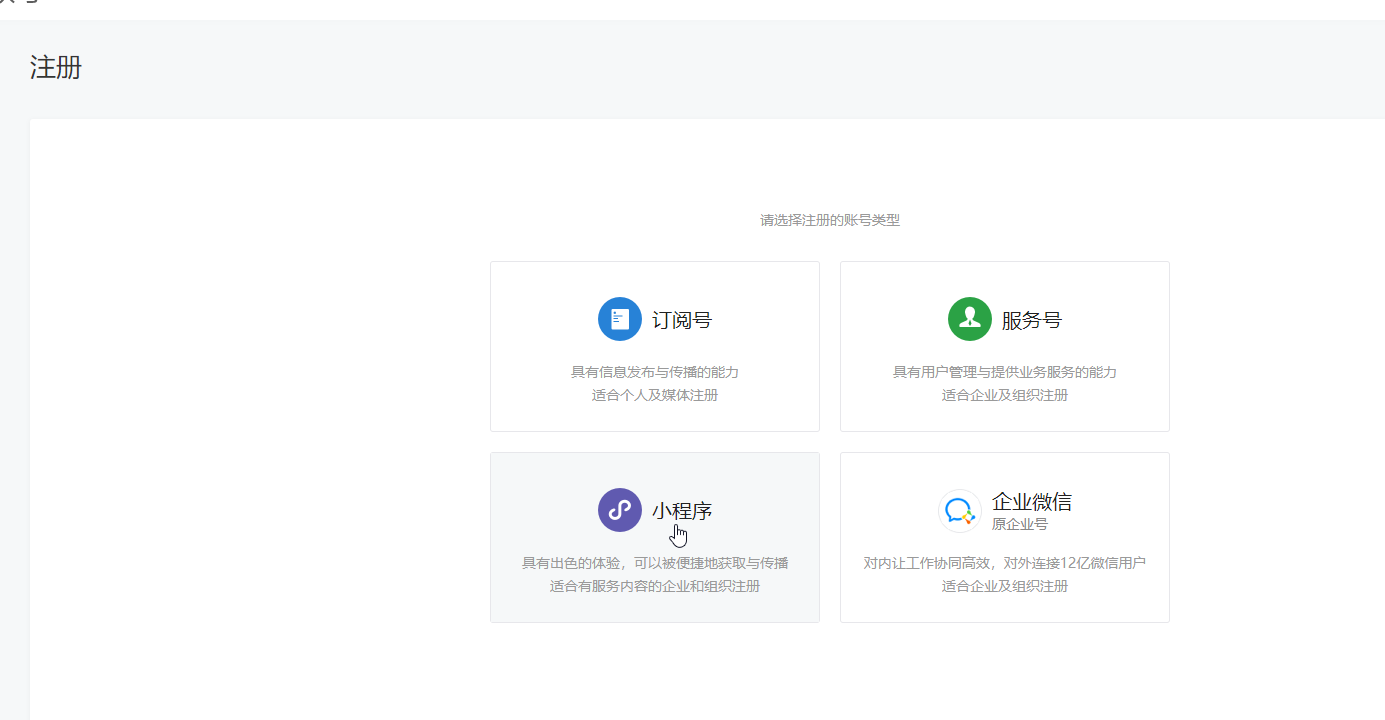Click the blue 订阅号 document icon
1385x720 pixels.
click(620, 319)
